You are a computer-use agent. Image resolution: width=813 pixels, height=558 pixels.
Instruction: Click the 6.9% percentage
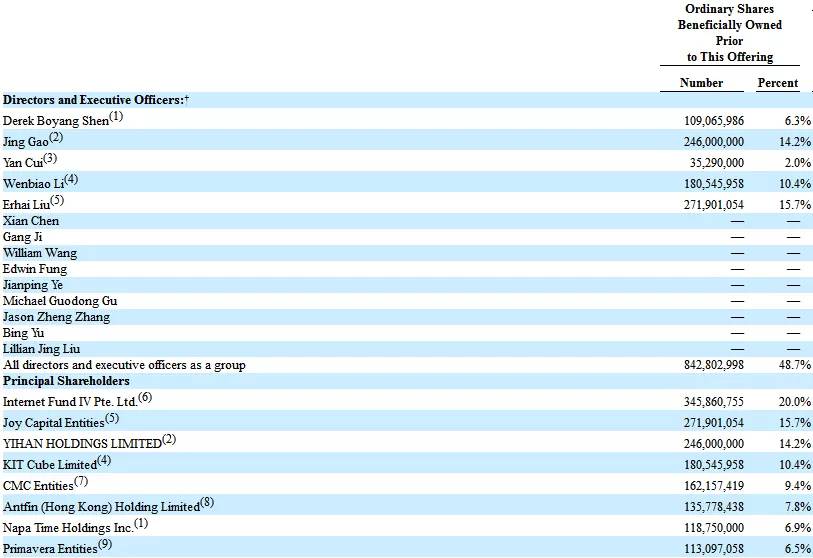pyautogui.click(x=797, y=528)
